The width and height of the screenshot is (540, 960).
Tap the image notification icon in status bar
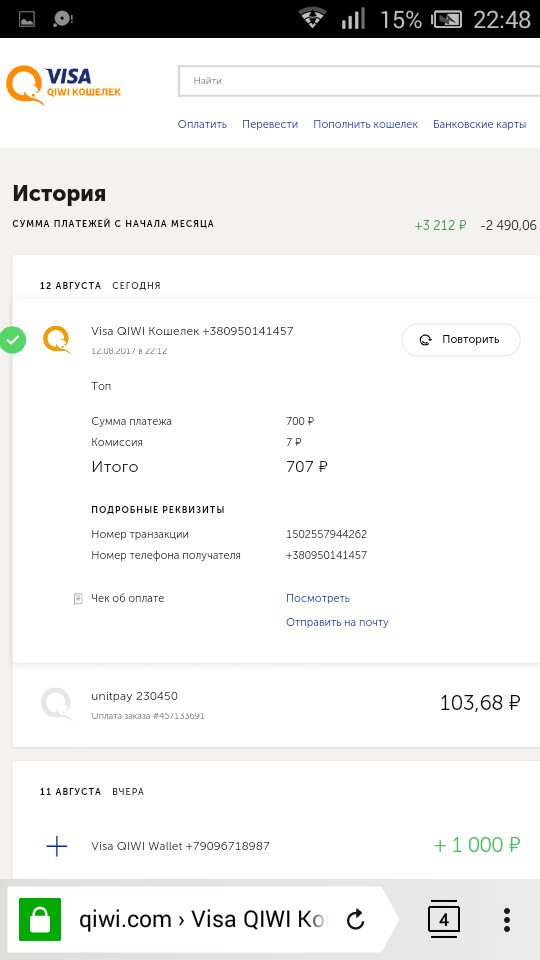[x=26, y=19]
